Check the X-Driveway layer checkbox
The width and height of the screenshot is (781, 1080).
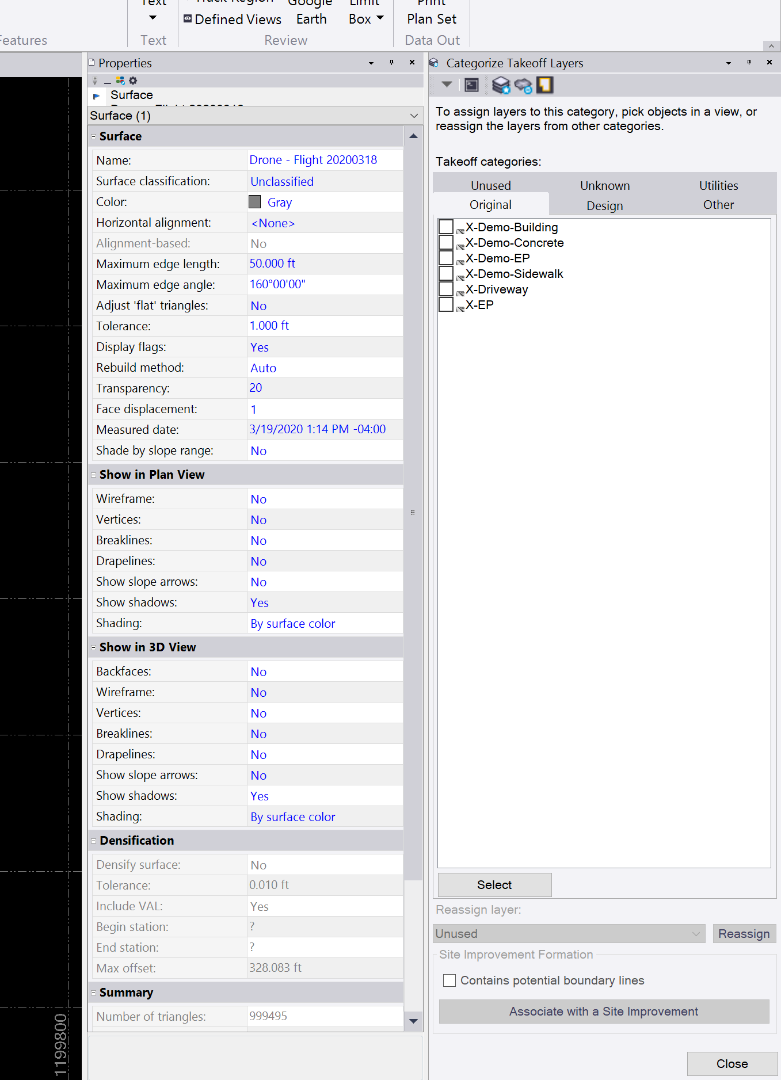point(446,289)
